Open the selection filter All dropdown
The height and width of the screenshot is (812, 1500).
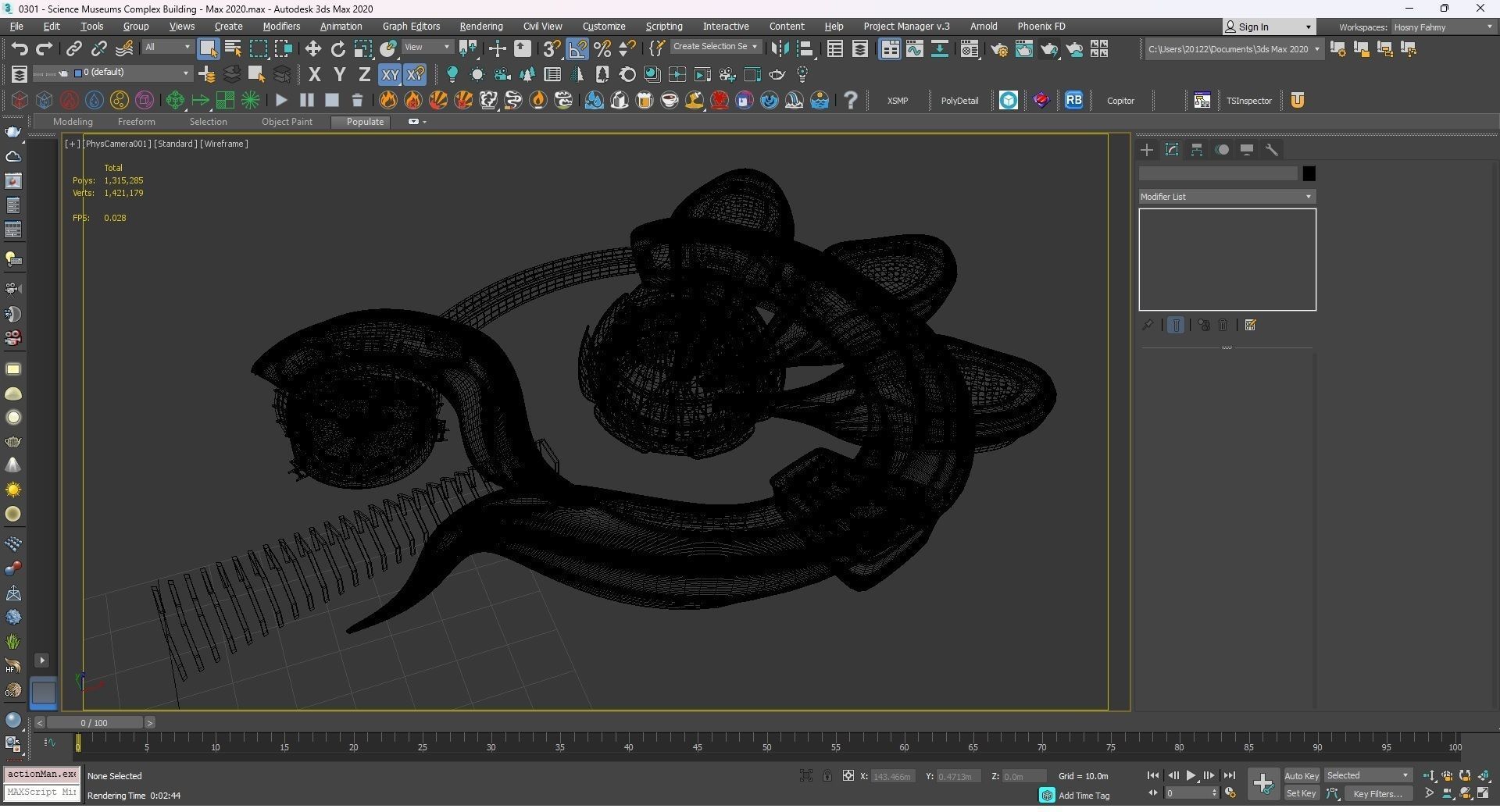click(x=167, y=48)
